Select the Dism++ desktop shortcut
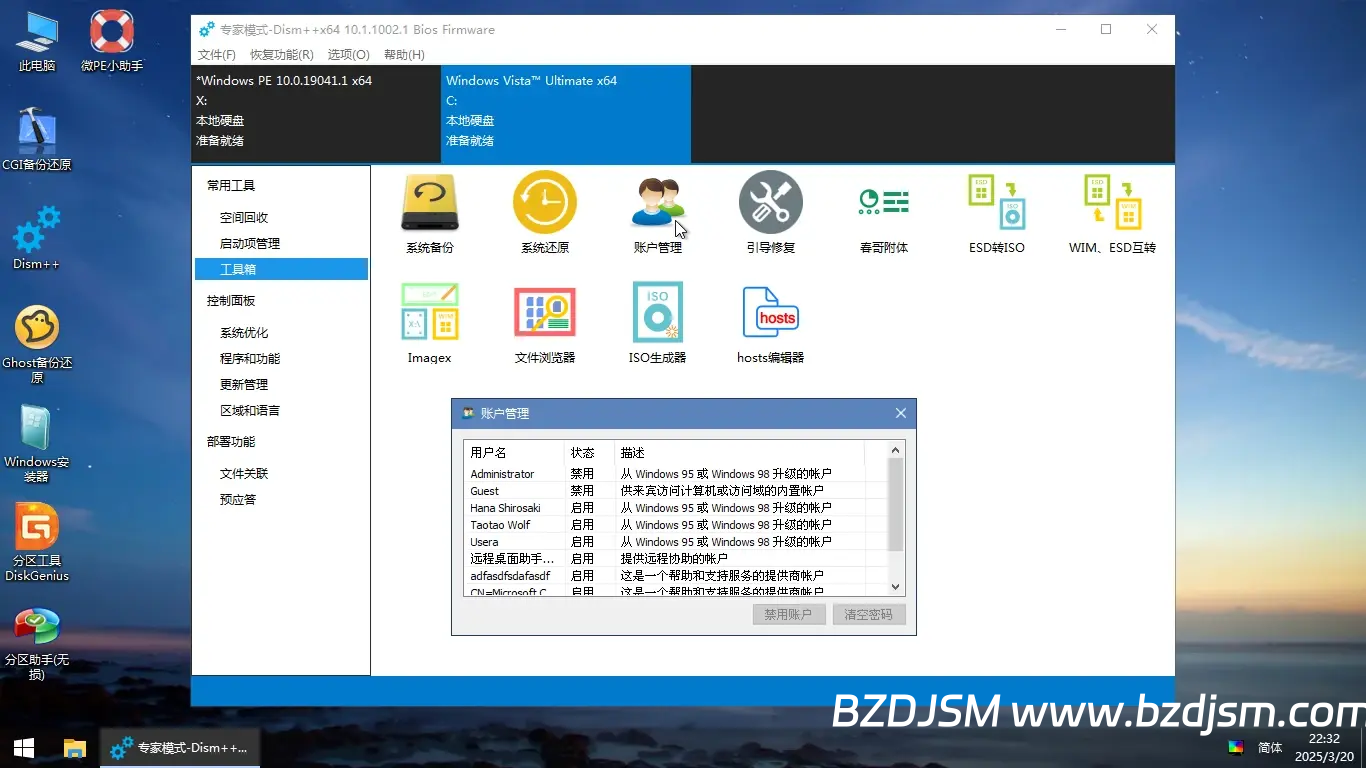The height and width of the screenshot is (768, 1366). click(x=37, y=238)
